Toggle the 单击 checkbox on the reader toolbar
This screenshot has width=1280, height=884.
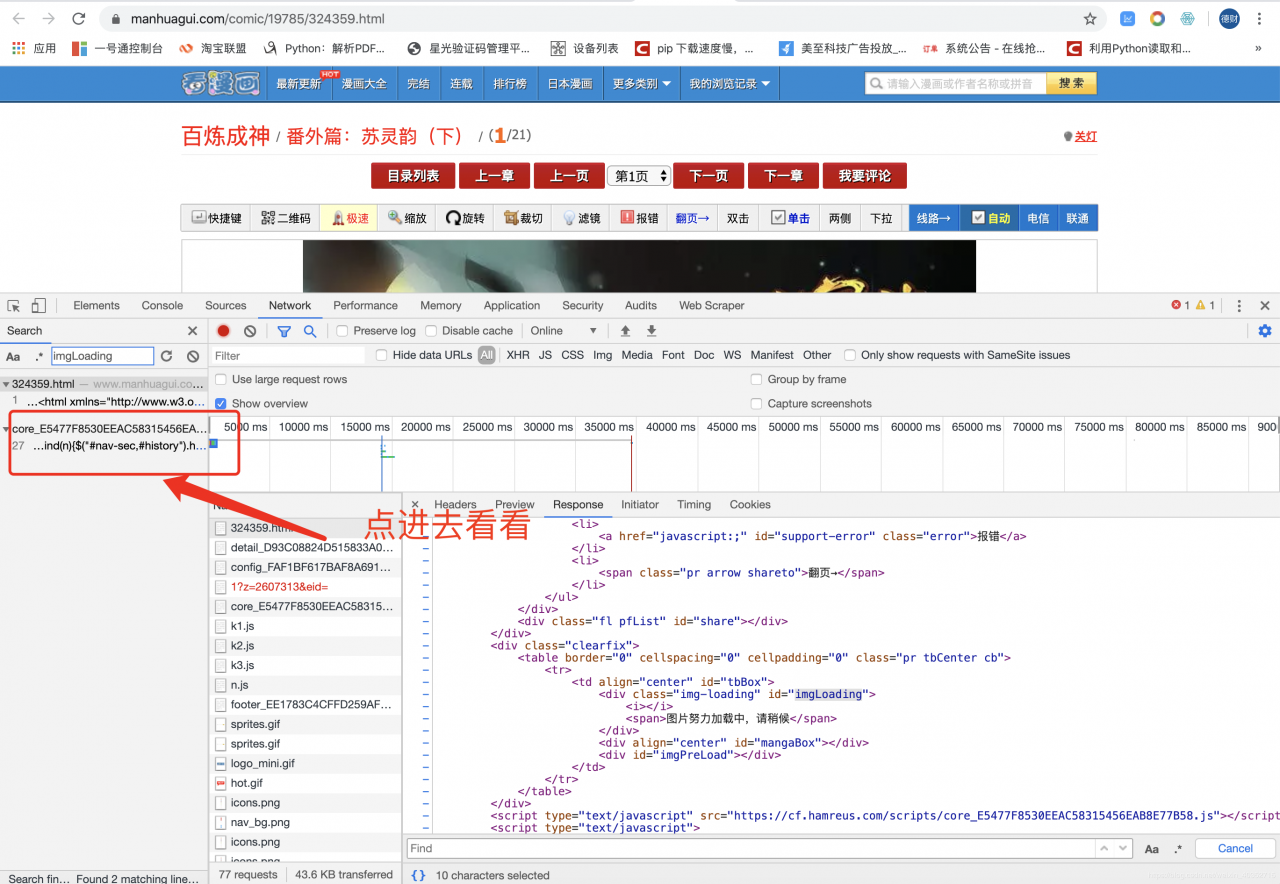pos(778,218)
